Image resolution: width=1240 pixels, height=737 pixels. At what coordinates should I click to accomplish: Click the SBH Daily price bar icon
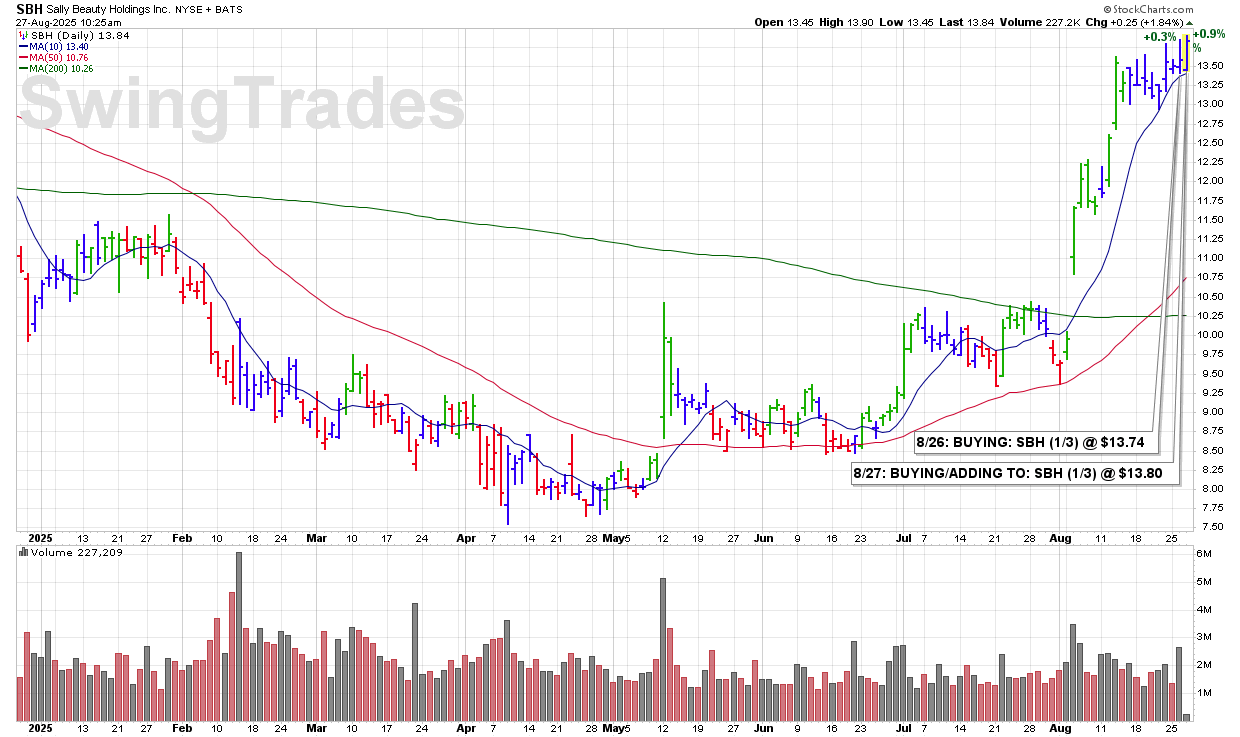21,36
